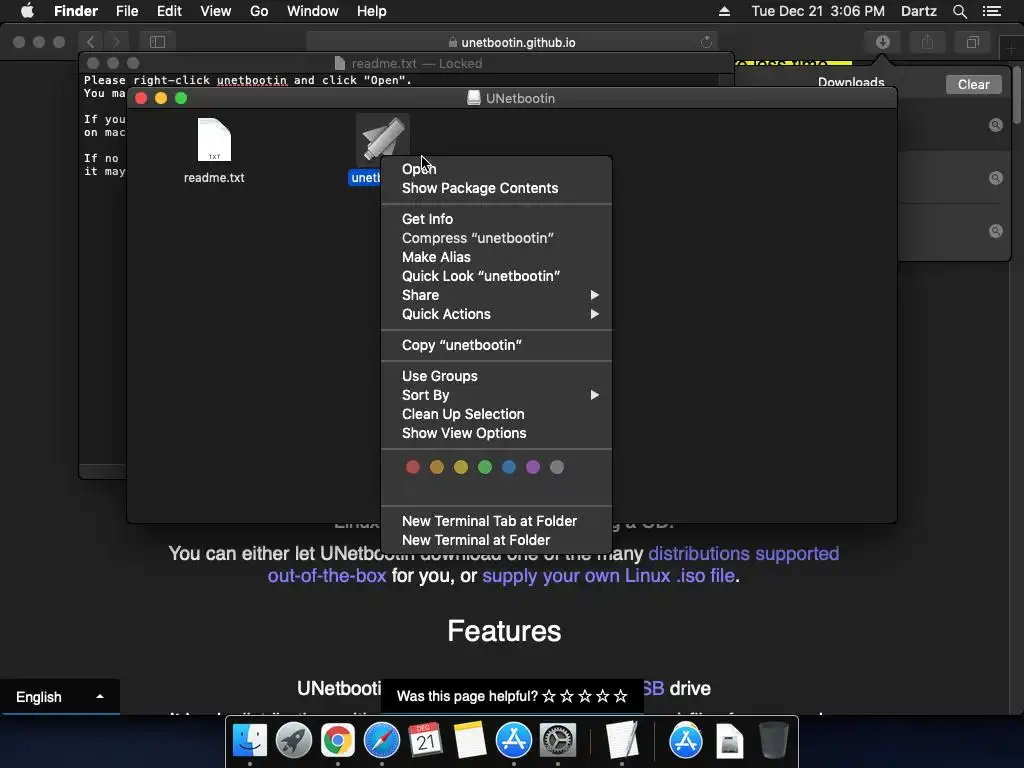Open the English language dropdown
The image size is (1024, 768).
(59, 697)
